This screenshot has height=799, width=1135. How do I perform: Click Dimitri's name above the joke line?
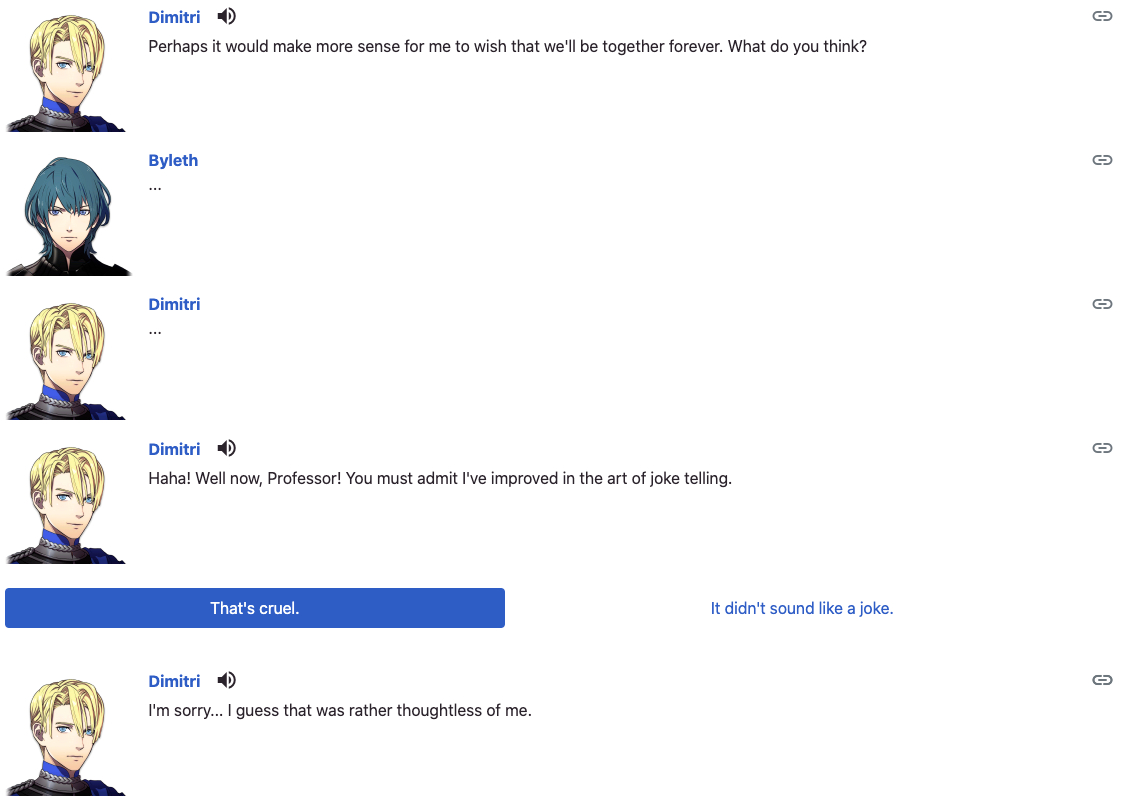(174, 449)
